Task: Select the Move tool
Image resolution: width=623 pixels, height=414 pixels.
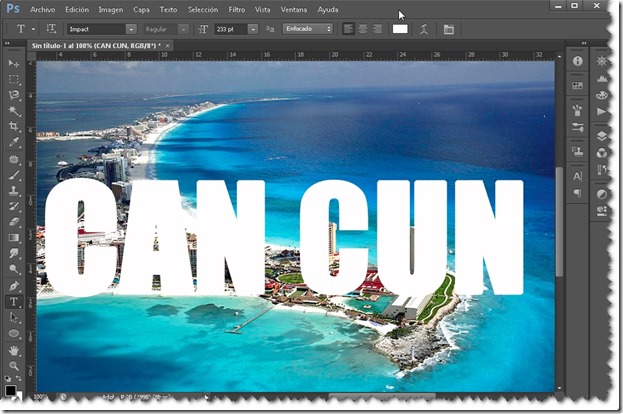Action: pos(14,64)
